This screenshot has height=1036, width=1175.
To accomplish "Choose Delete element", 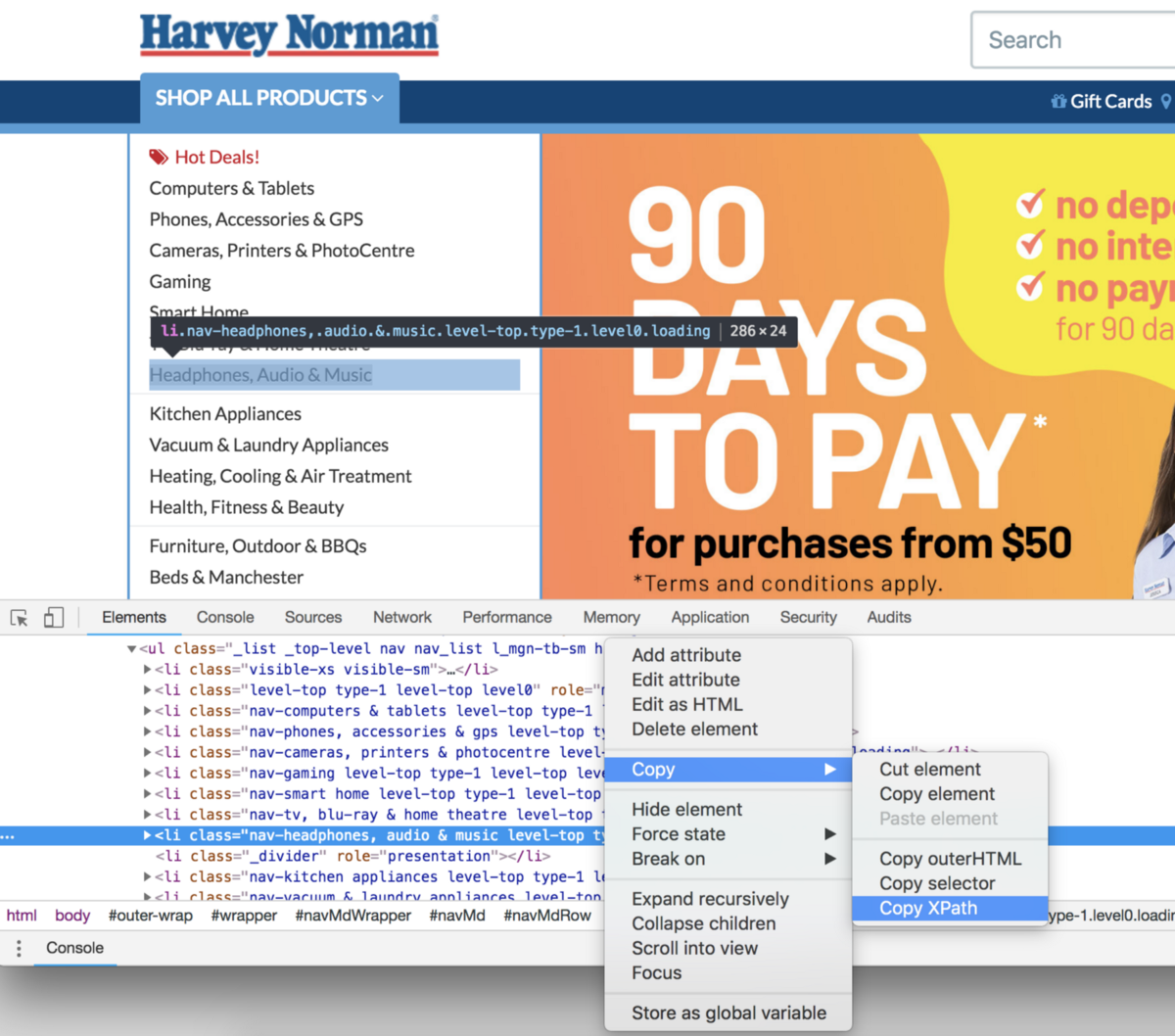I will tap(728, 730).
